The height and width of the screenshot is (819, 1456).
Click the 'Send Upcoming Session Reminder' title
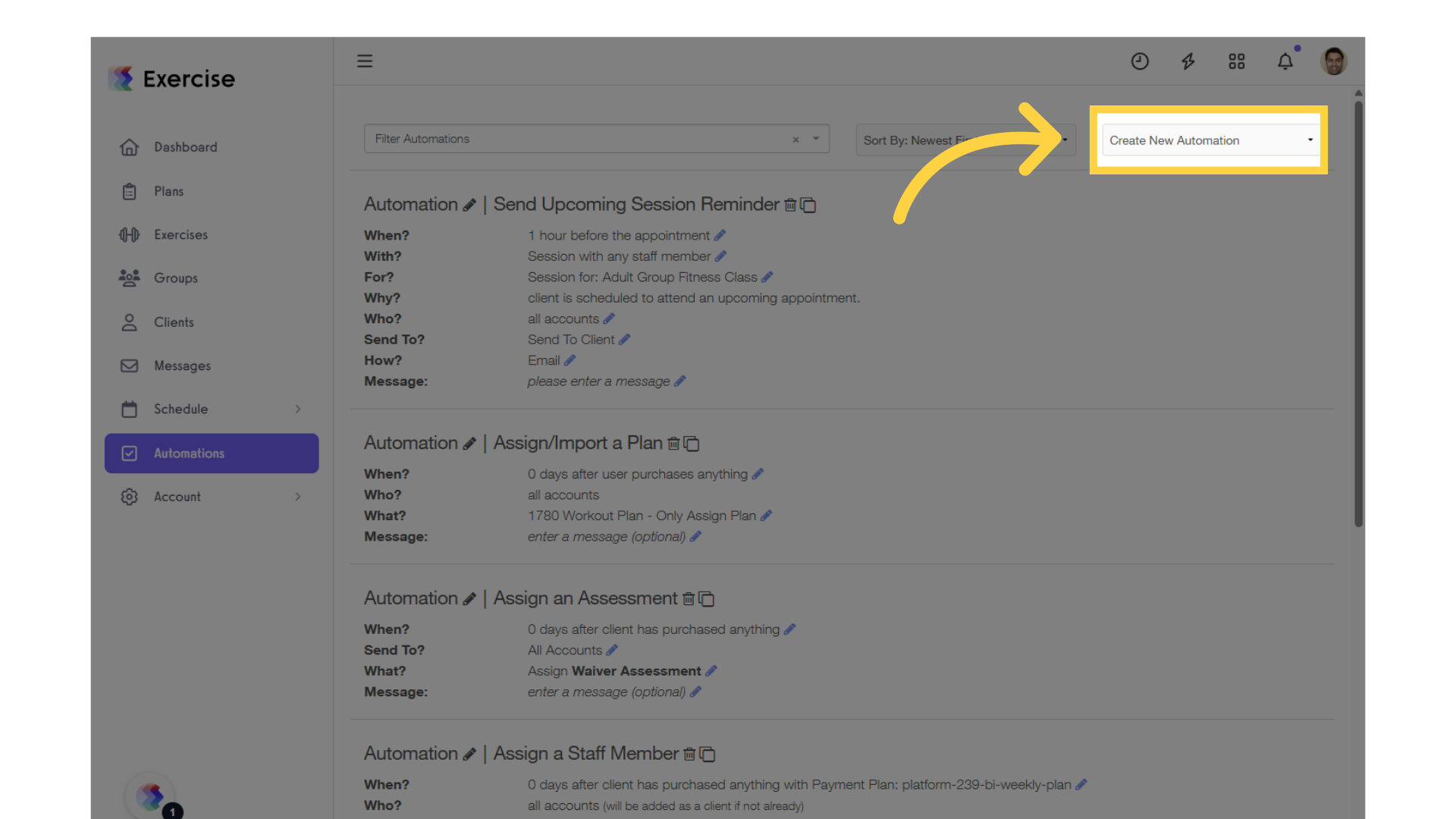pos(636,205)
